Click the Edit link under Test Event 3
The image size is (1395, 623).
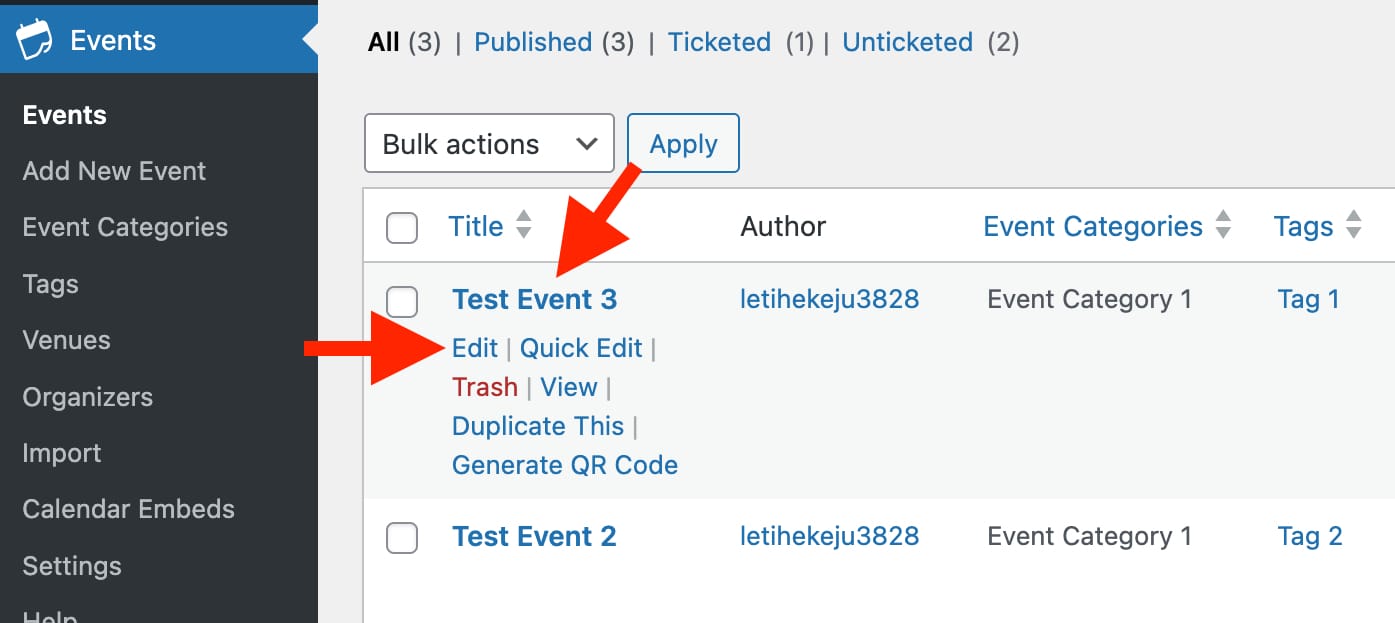click(474, 348)
